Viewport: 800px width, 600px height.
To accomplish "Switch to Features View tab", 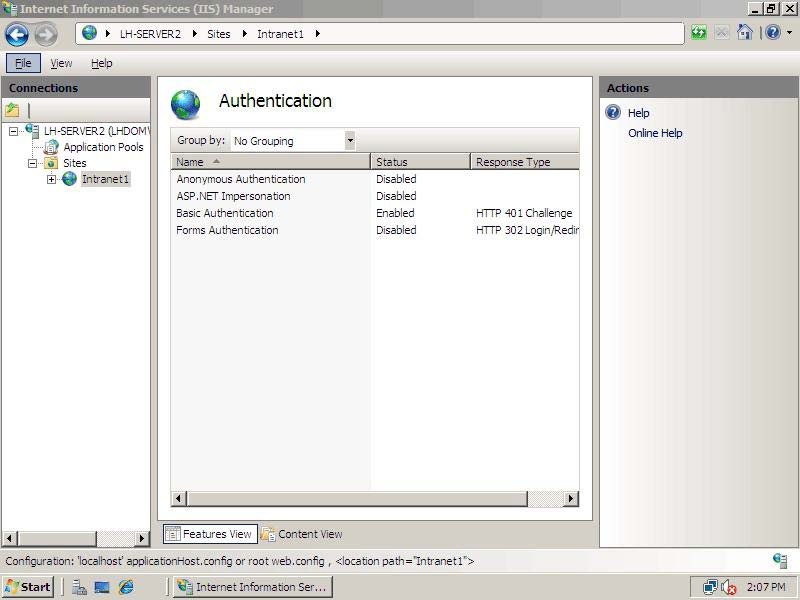I will [210, 534].
